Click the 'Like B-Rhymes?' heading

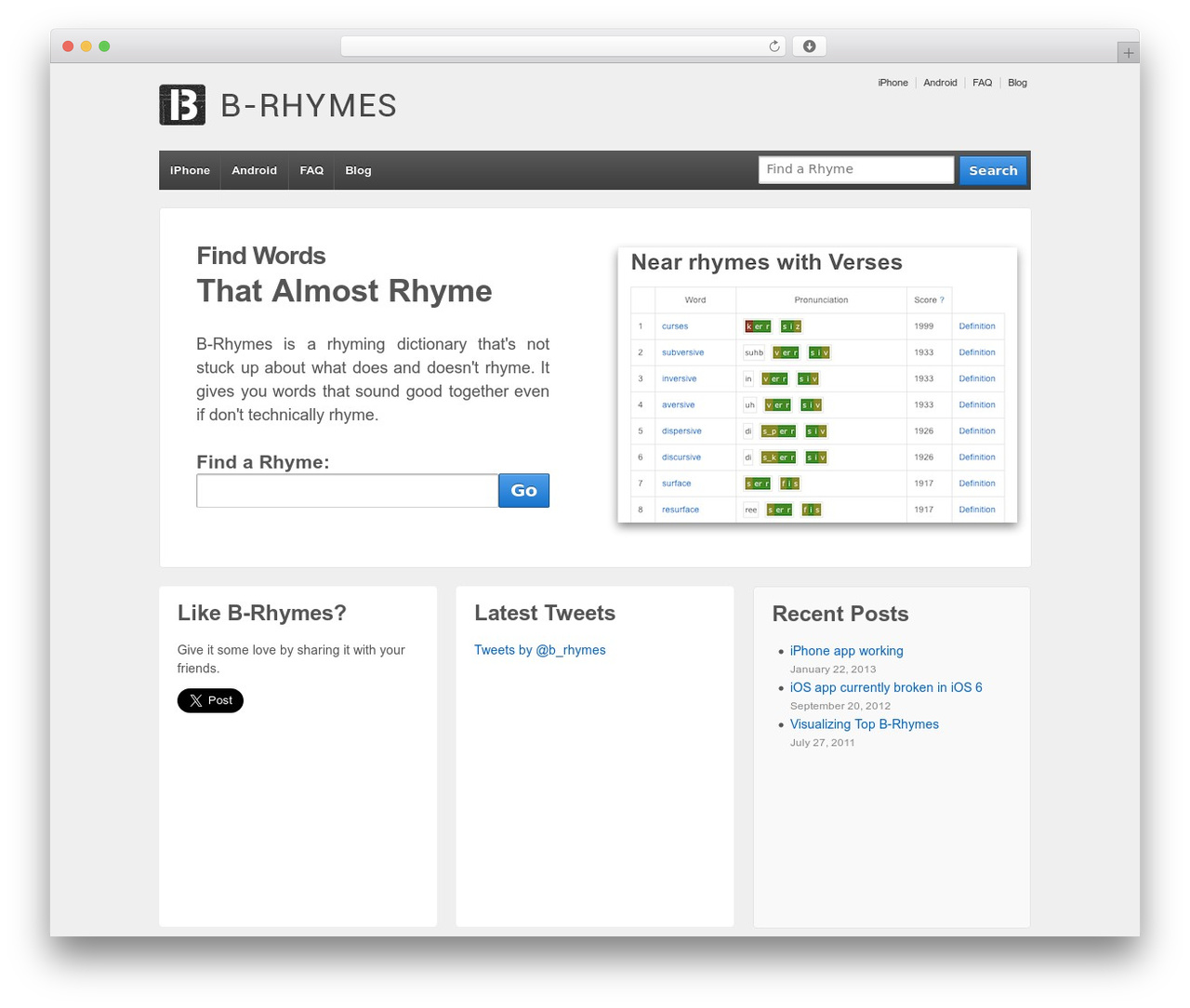[x=262, y=613]
